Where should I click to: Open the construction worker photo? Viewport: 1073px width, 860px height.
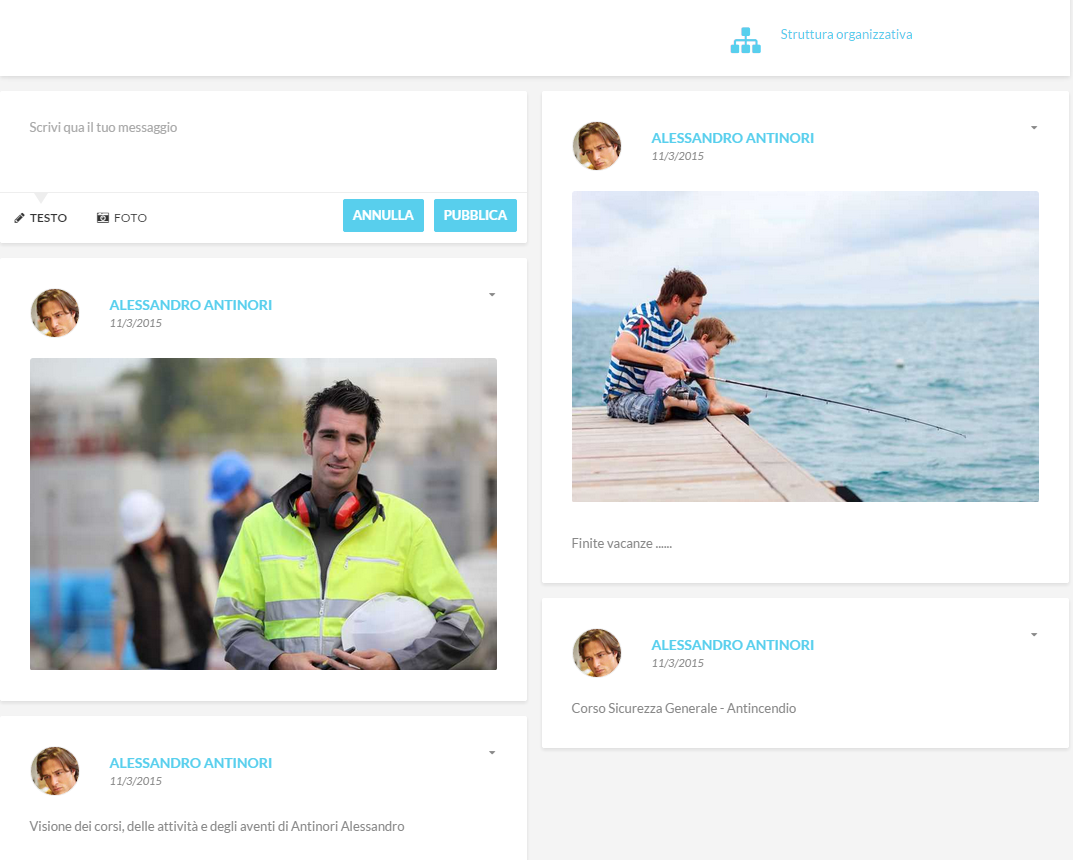[x=263, y=514]
